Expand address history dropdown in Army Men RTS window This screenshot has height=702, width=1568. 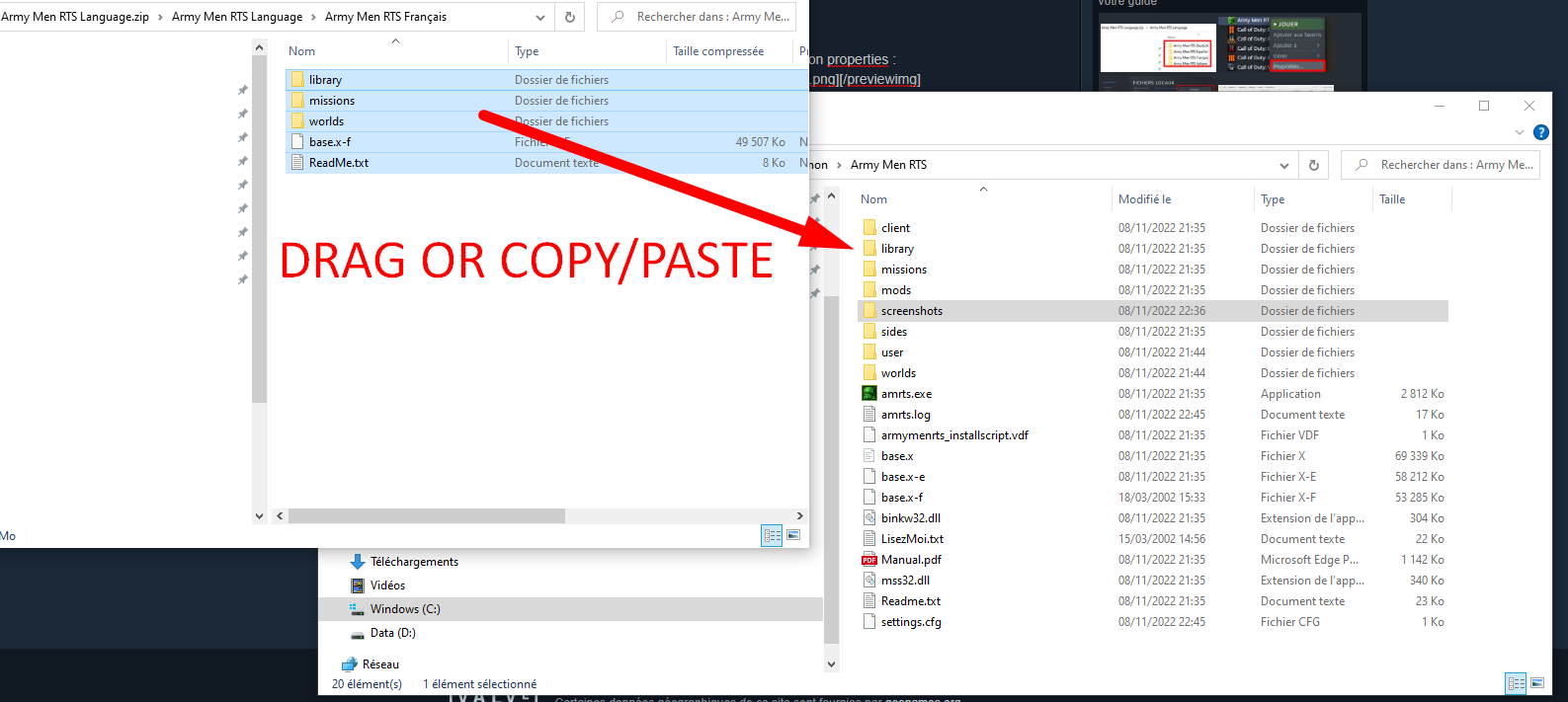click(1284, 165)
